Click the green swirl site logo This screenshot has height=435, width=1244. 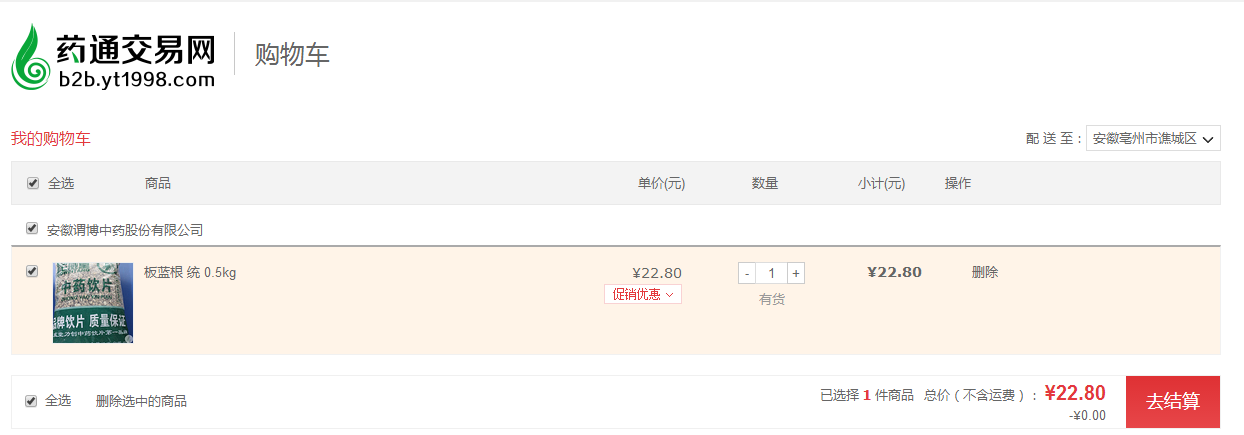(32, 57)
